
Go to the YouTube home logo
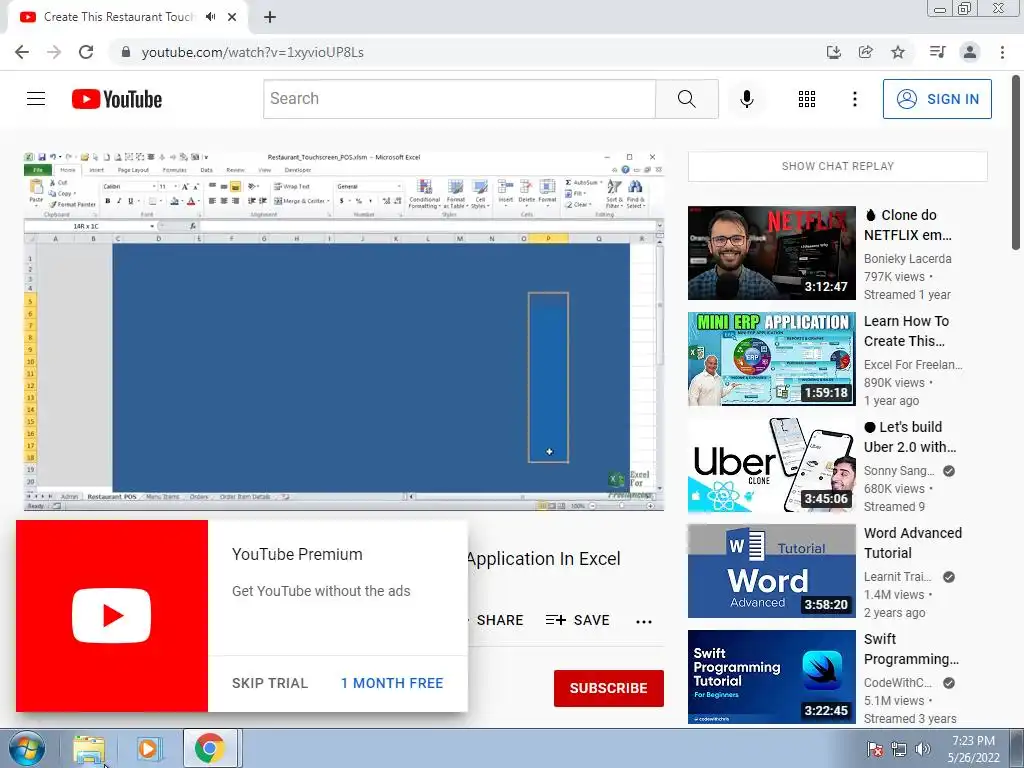click(x=117, y=99)
